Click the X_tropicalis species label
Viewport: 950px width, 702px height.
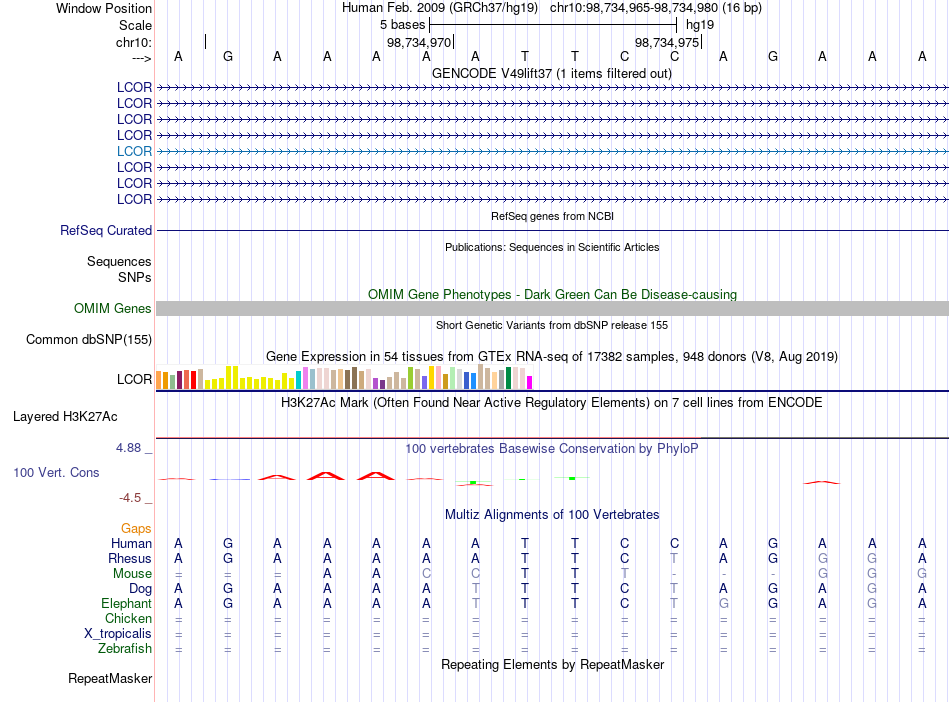click(x=118, y=634)
